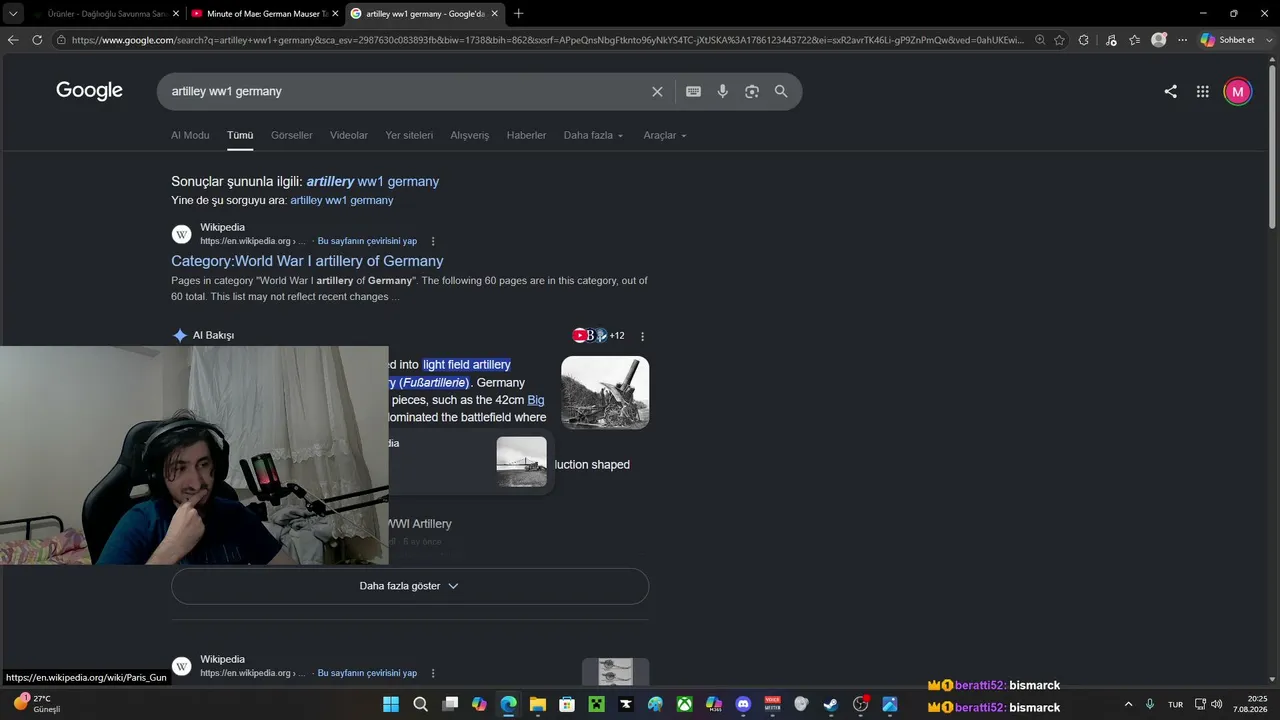1280x720 pixels.
Task: Open the on-screen keyboard input tool
Action: (x=693, y=92)
